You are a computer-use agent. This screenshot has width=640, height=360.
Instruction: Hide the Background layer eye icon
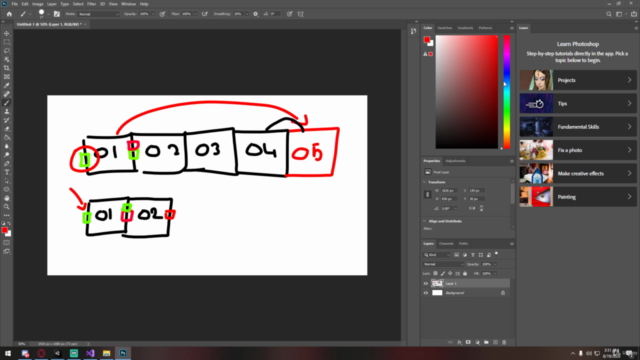click(x=426, y=293)
